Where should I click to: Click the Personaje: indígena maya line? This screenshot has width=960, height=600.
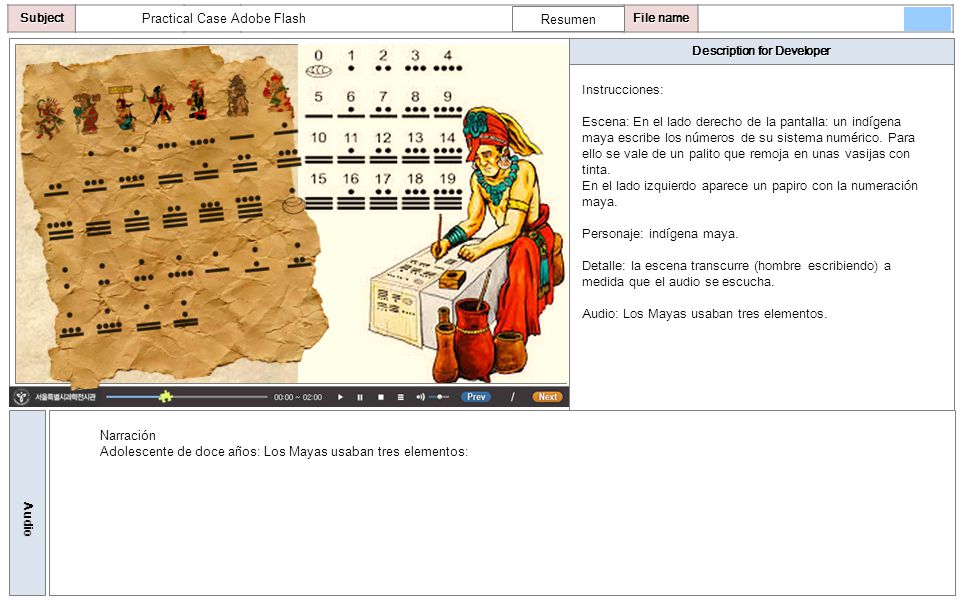click(660, 233)
